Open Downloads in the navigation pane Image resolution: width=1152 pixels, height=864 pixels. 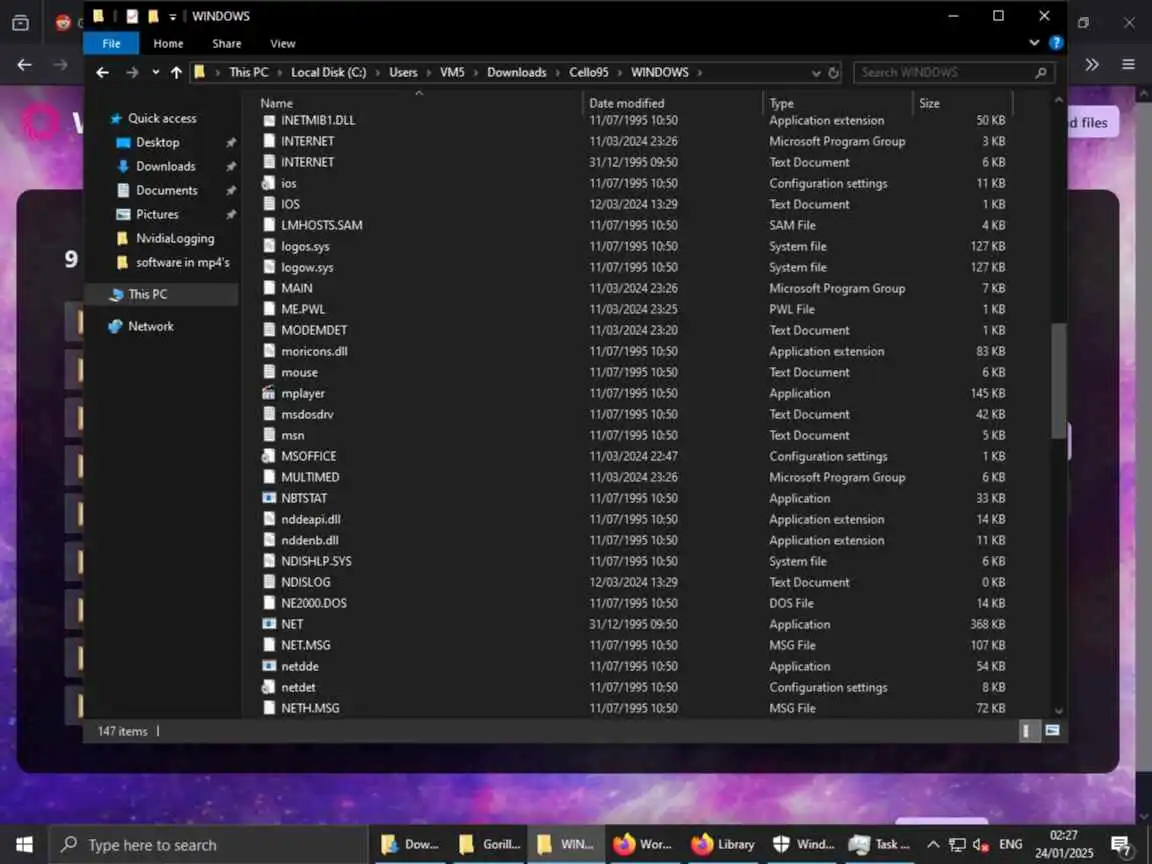coord(165,167)
